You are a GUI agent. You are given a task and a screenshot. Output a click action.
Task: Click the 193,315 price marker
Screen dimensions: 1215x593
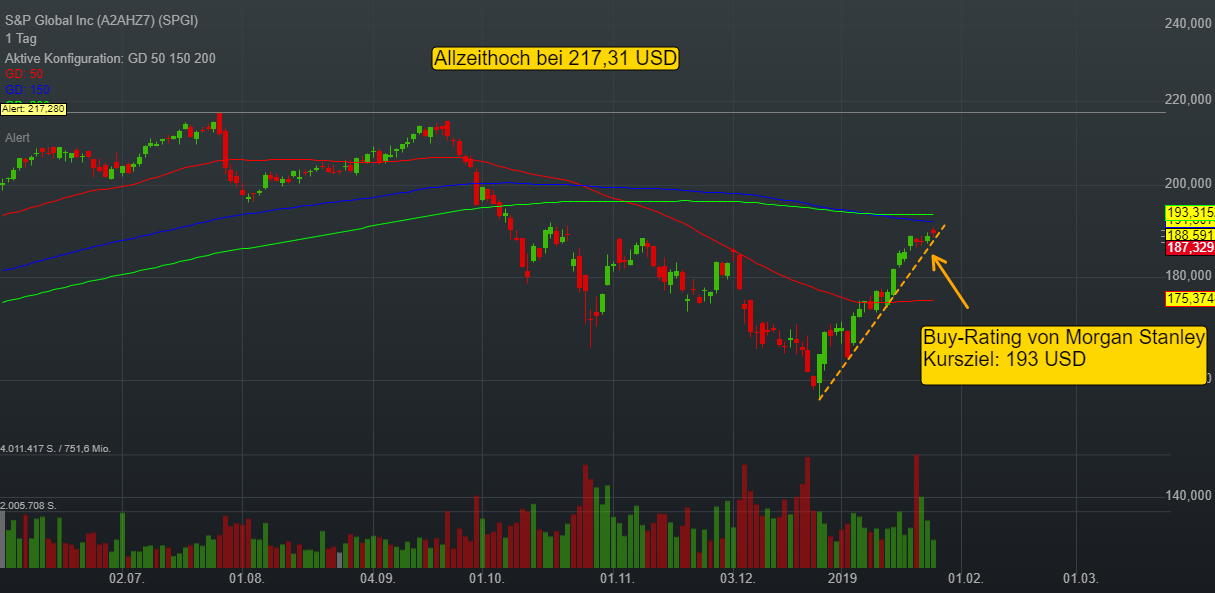(1190, 212)
